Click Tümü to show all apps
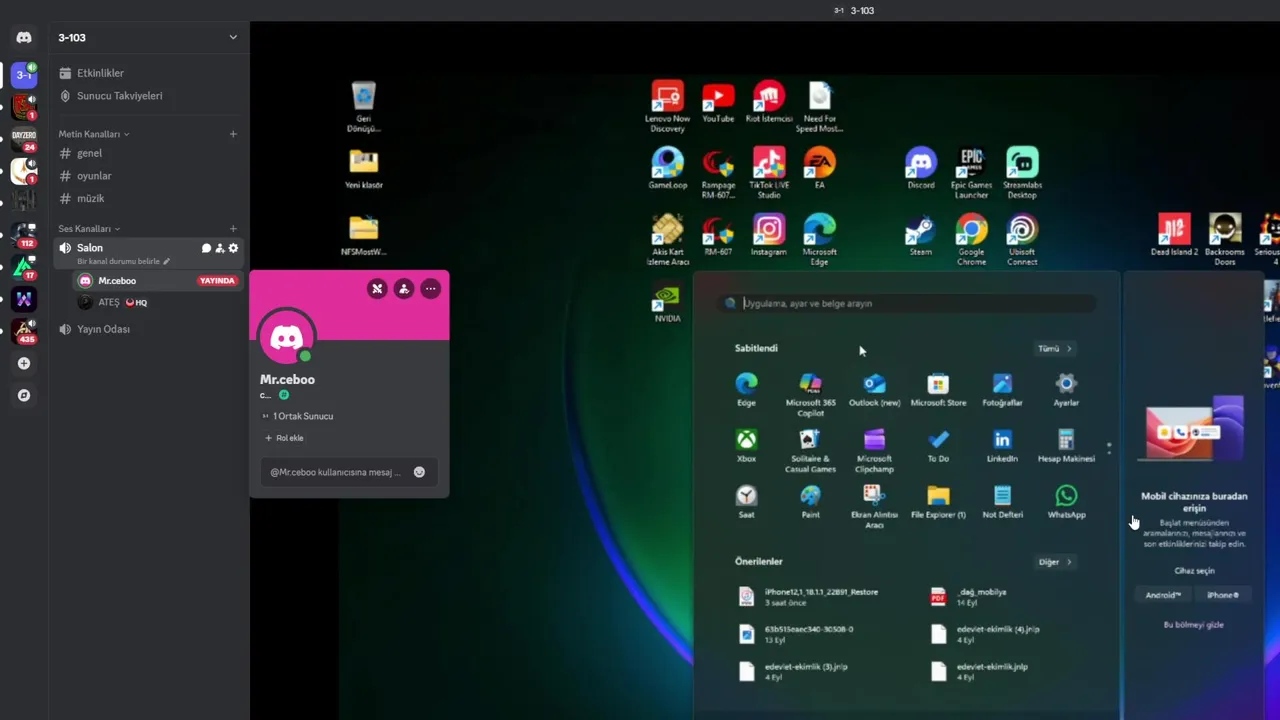Viewport: 1280px width, 720px height. click(1055, 349)
